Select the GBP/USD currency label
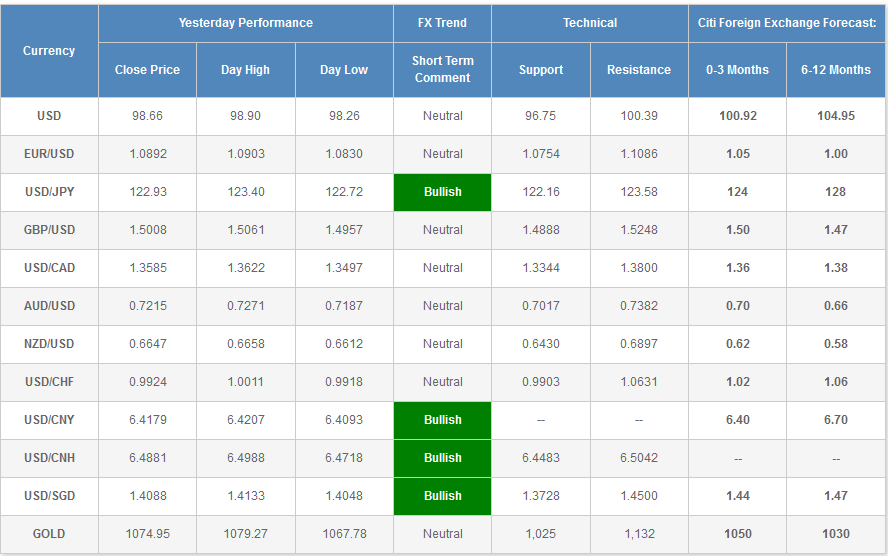The width and height of the screenshot is (889, 556). click(x=49, y=230)
